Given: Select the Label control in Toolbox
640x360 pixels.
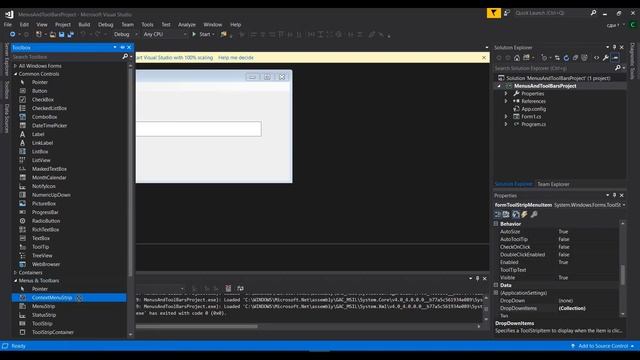Looking at the screenshot, I should (38, 134).
